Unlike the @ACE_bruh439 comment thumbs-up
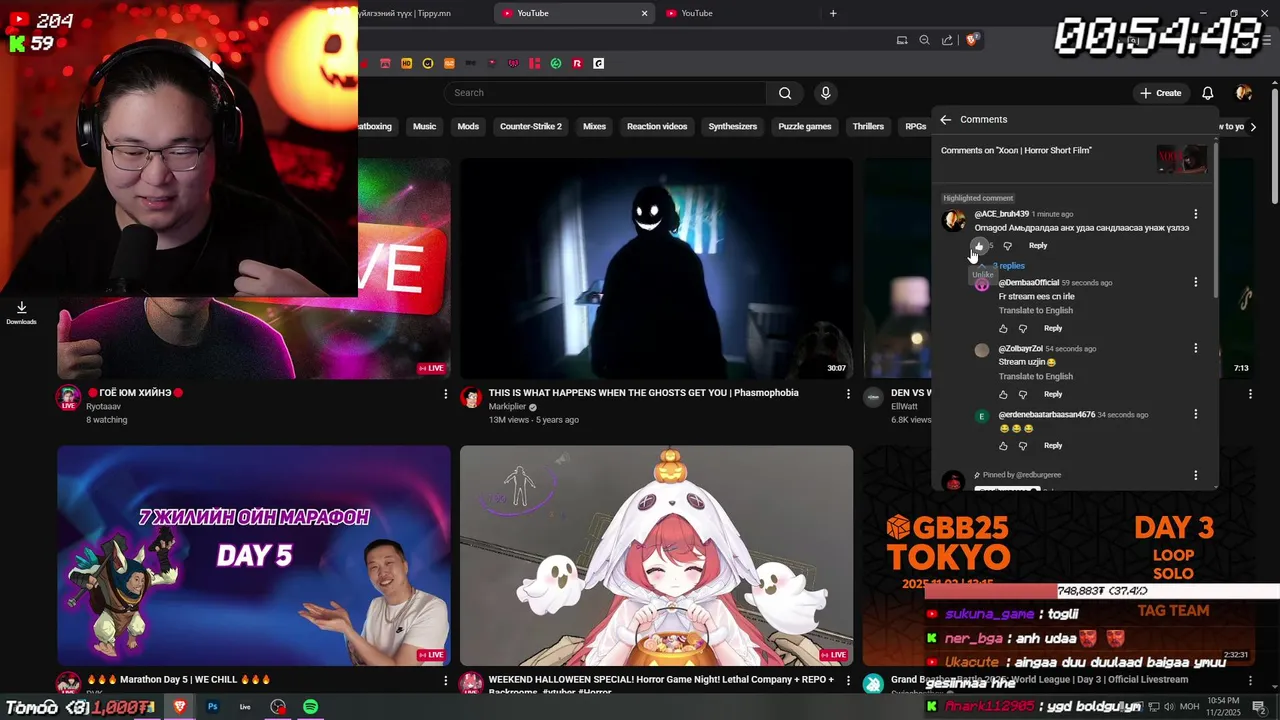This screenshot has width=1280, height=720. click(979, 246)
